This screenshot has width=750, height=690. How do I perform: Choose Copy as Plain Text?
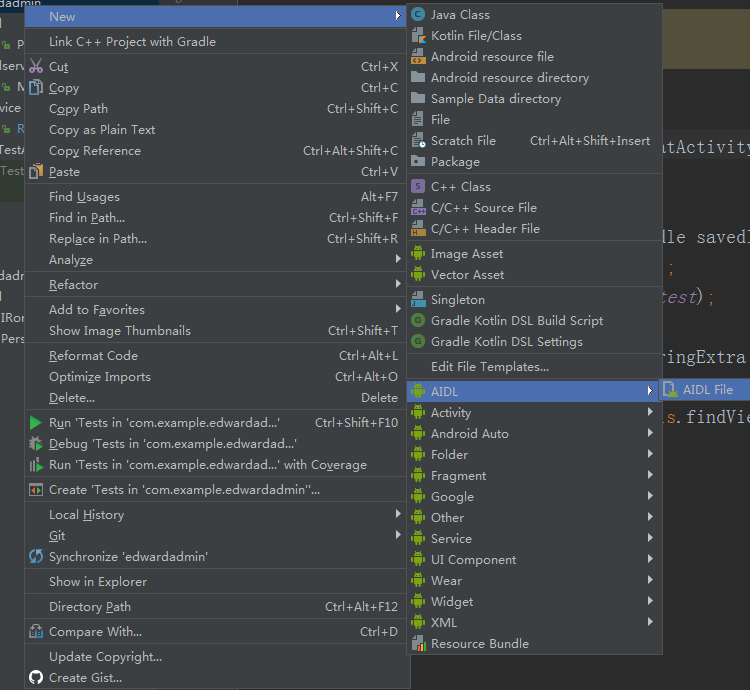pos(215,130)
